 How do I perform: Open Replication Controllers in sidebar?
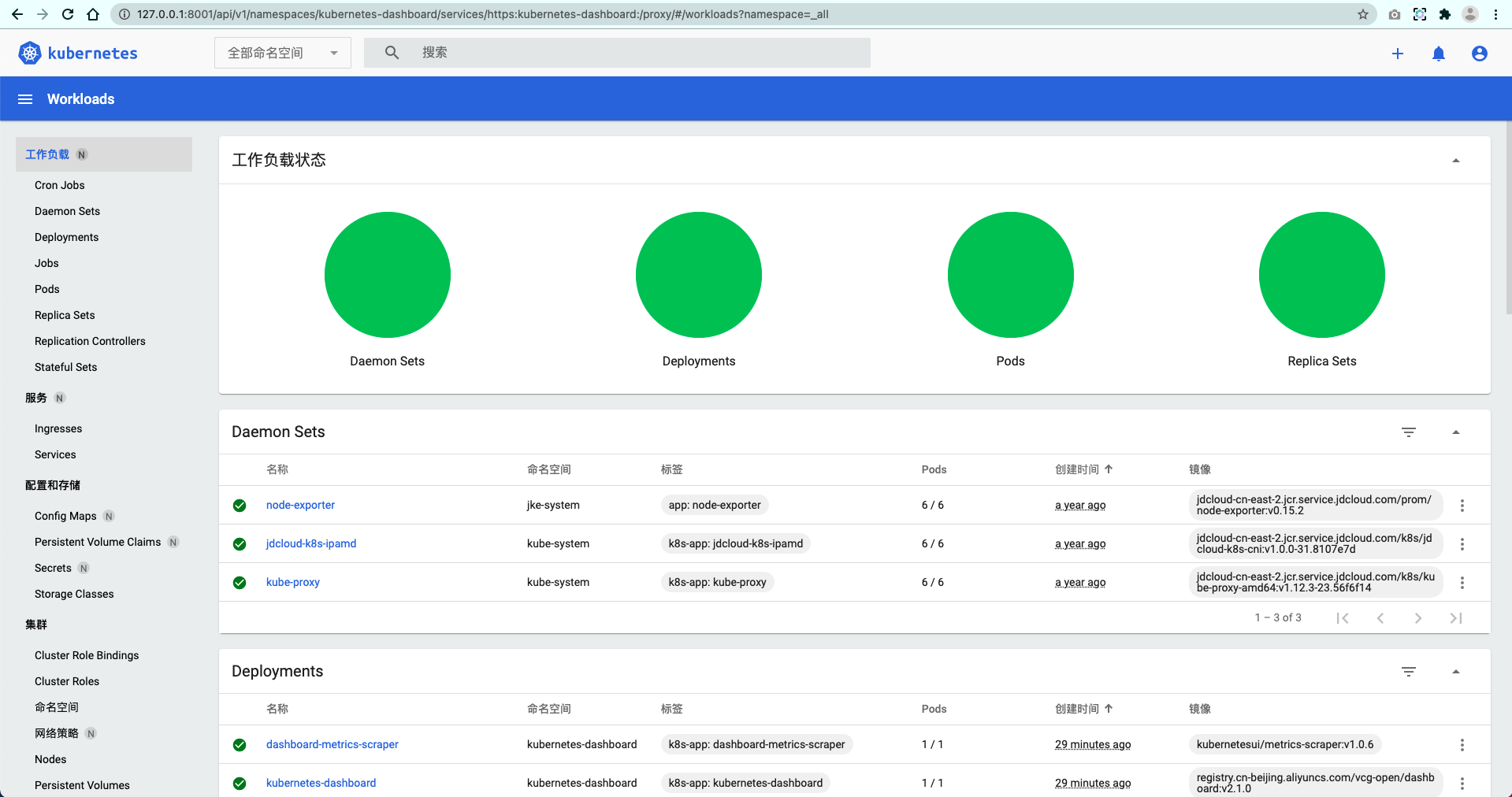click(x=90, y=341)
